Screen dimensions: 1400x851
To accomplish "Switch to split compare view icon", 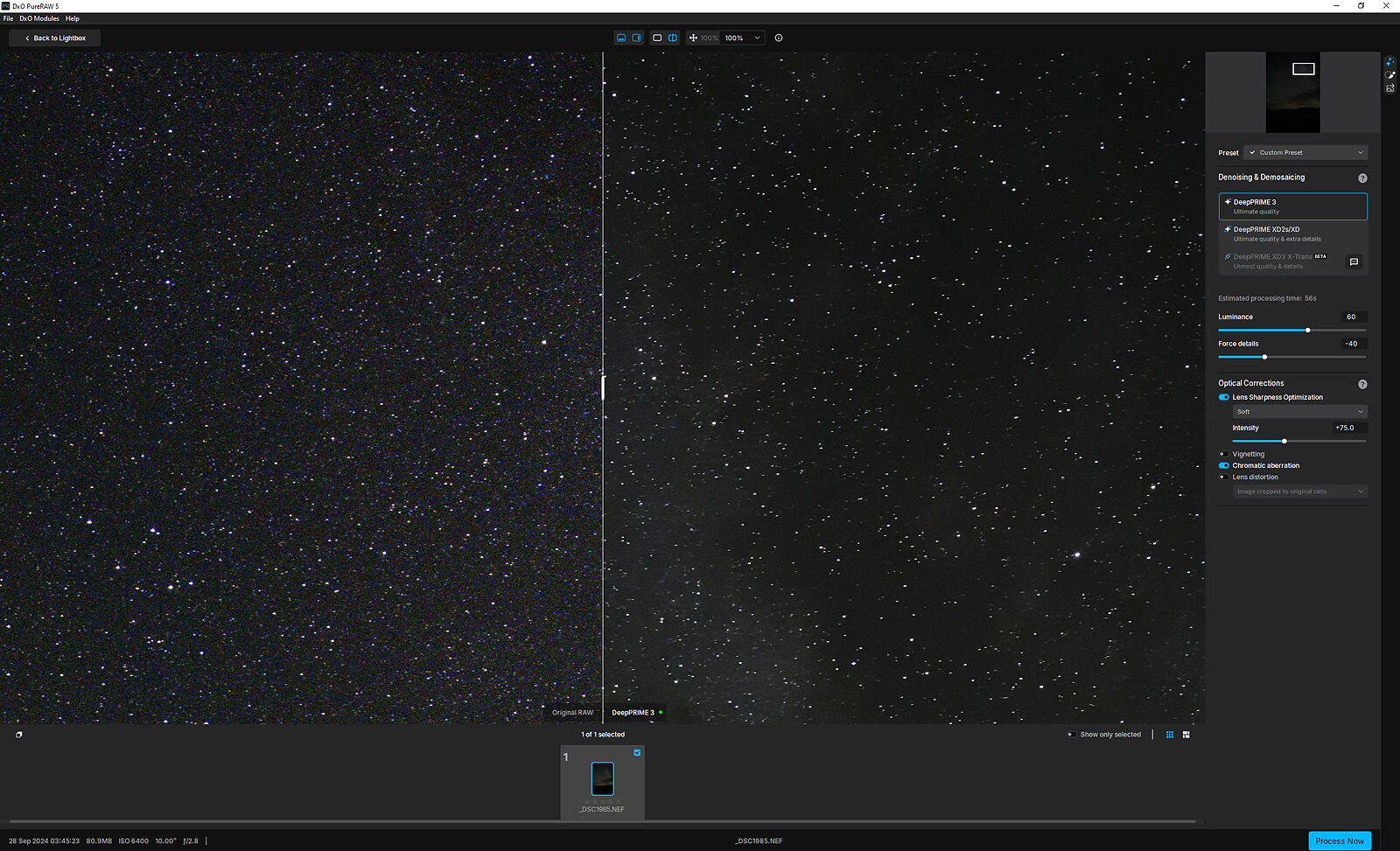I will [673, 38].
